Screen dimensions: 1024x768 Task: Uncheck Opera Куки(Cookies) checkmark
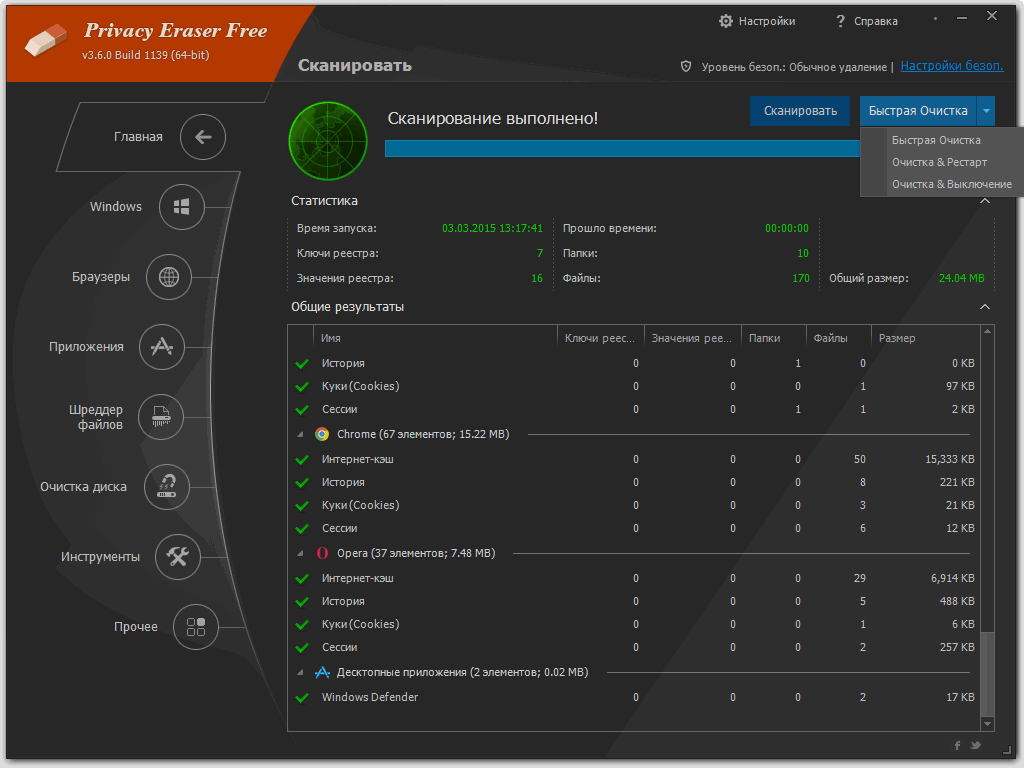pos(302,624)
